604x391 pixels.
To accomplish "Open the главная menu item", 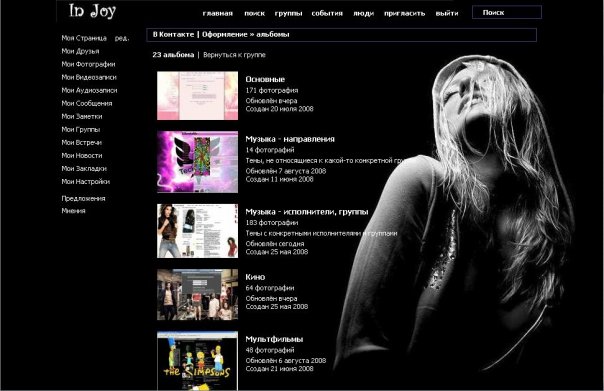I will click(x=218, y=13).
